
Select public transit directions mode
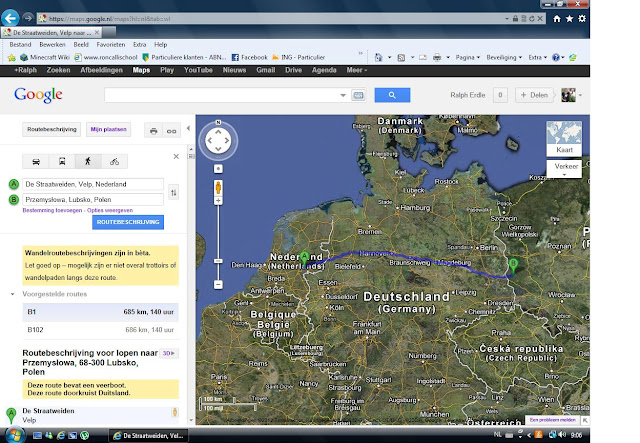coord(62,162)
